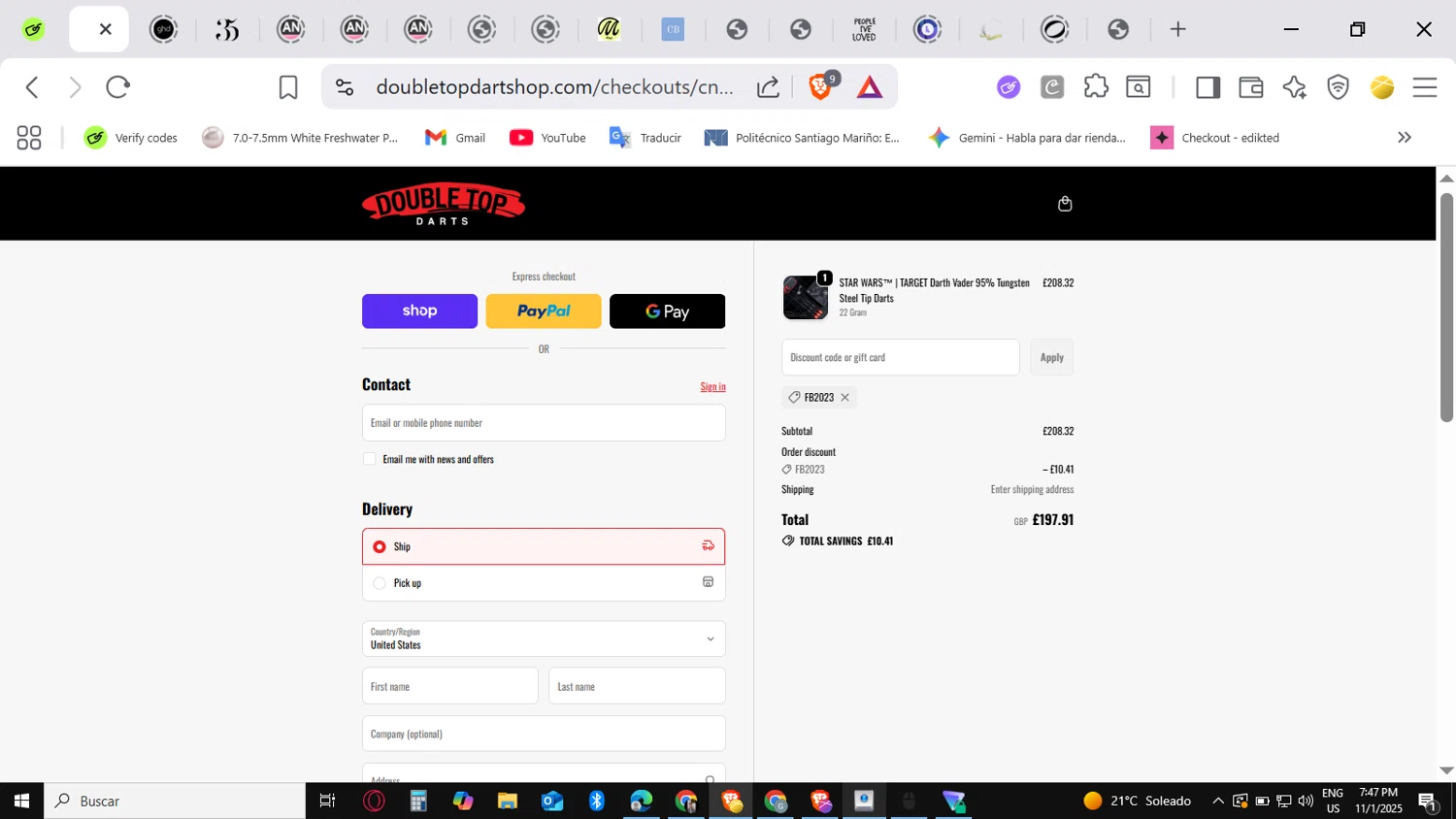
Task: Open the purple Leo assistant toolbar icon
Action: [1009, 87]
